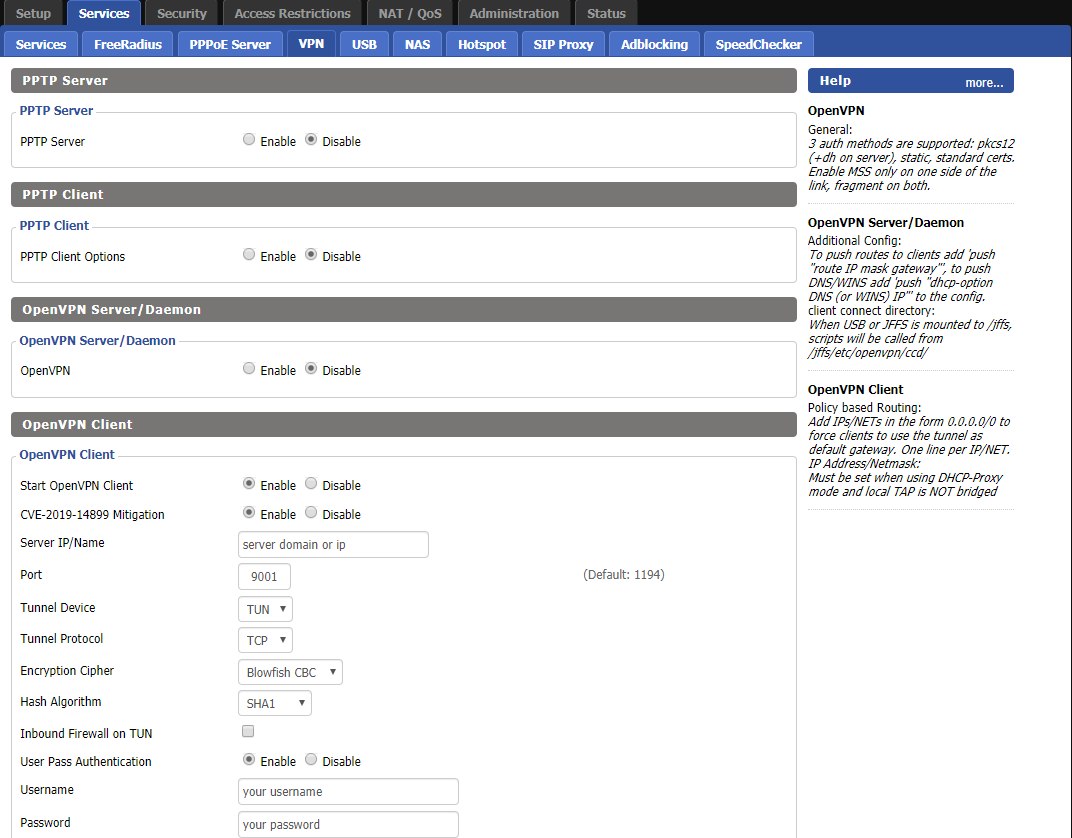Image resolution: width=1072 pixels, height=838 pixels.
Task: Enable Start OpenVPN Client
Action: tap(249, 483)
